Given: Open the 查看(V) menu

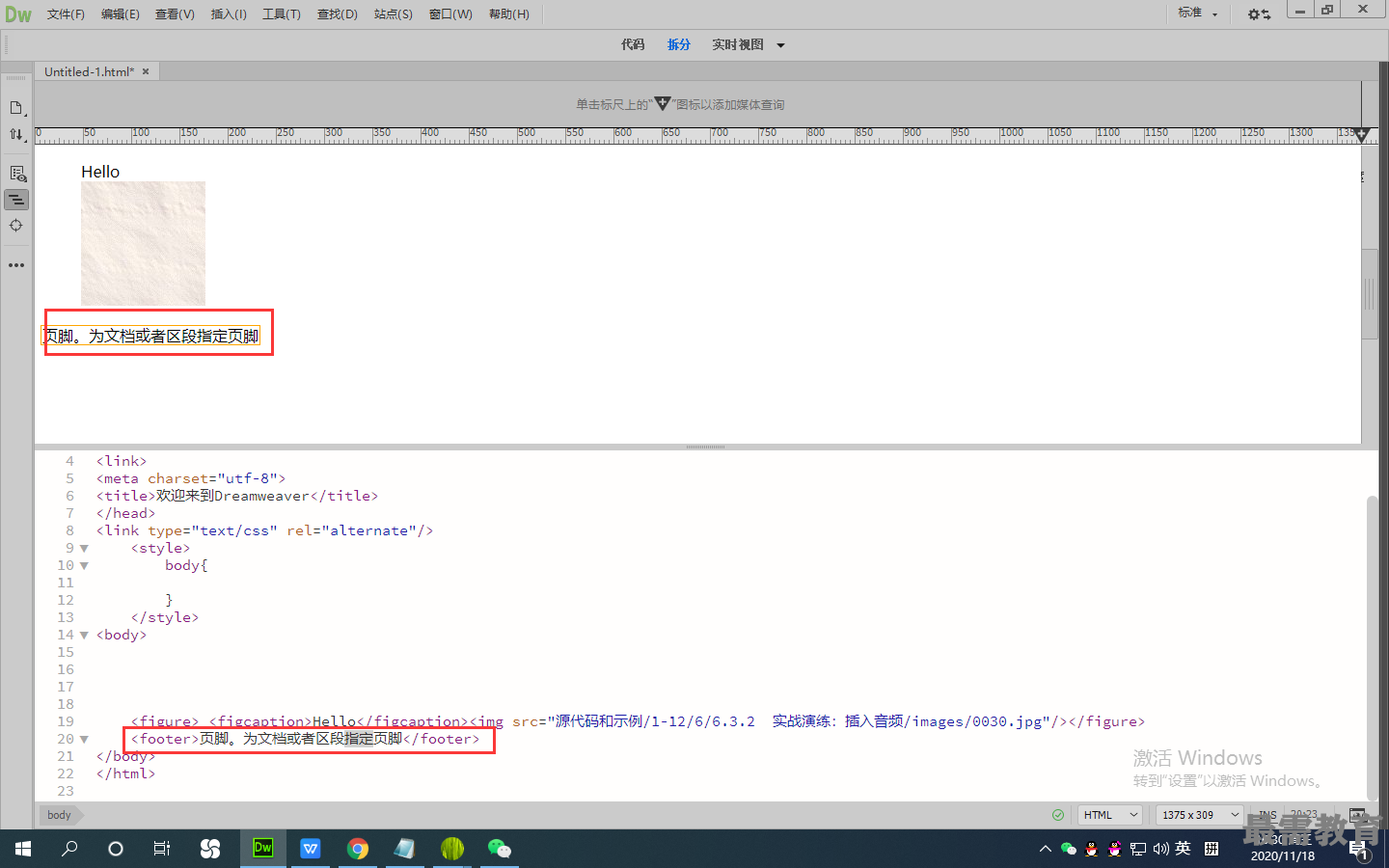Looking at the screenshot, I should (x=175, y=14).
